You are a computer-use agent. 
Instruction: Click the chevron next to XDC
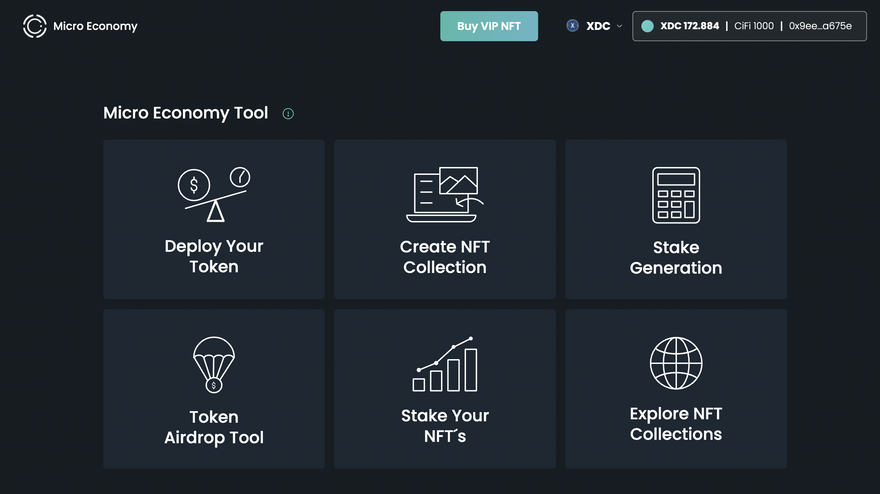pos(620,26)
